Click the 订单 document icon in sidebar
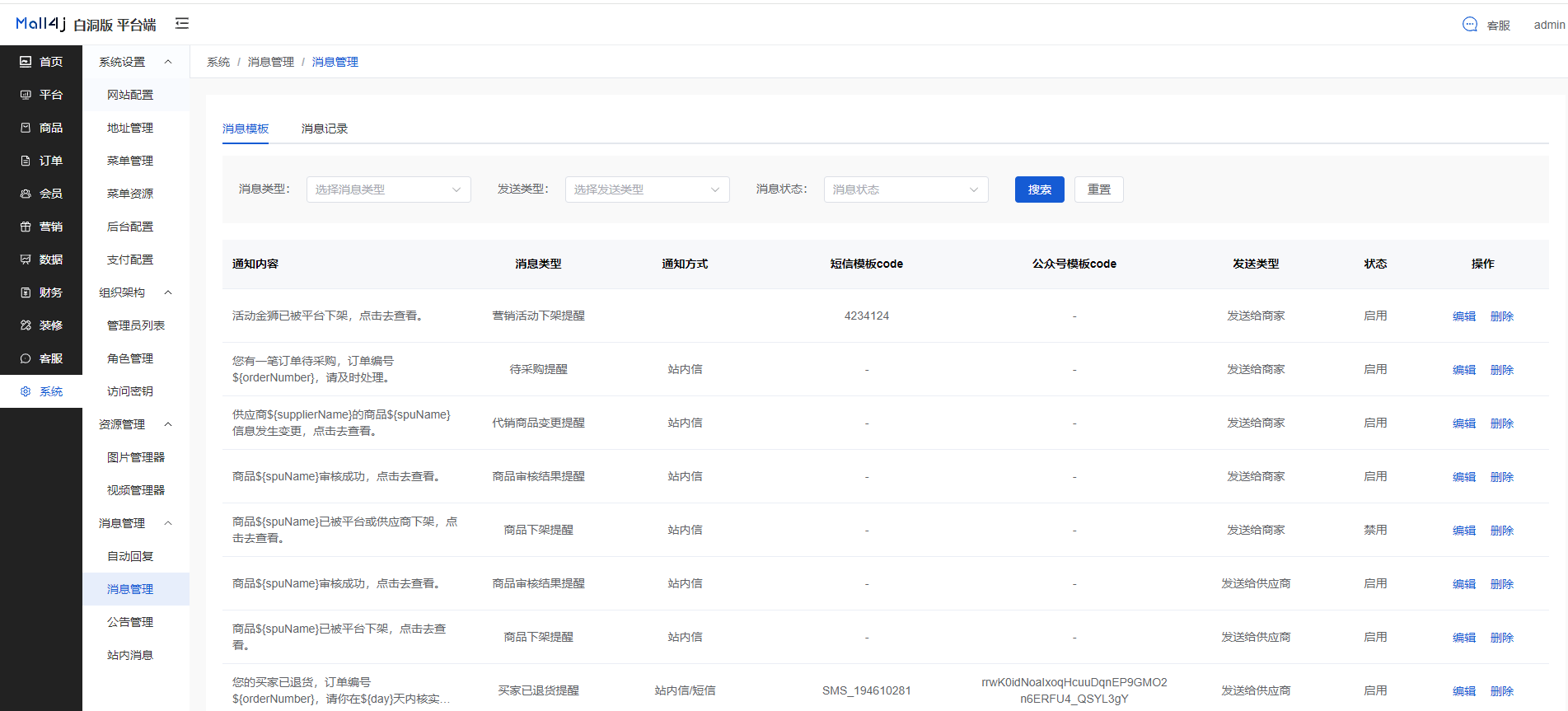This screenshot has width=1568, height=711. tap(26, 161)
